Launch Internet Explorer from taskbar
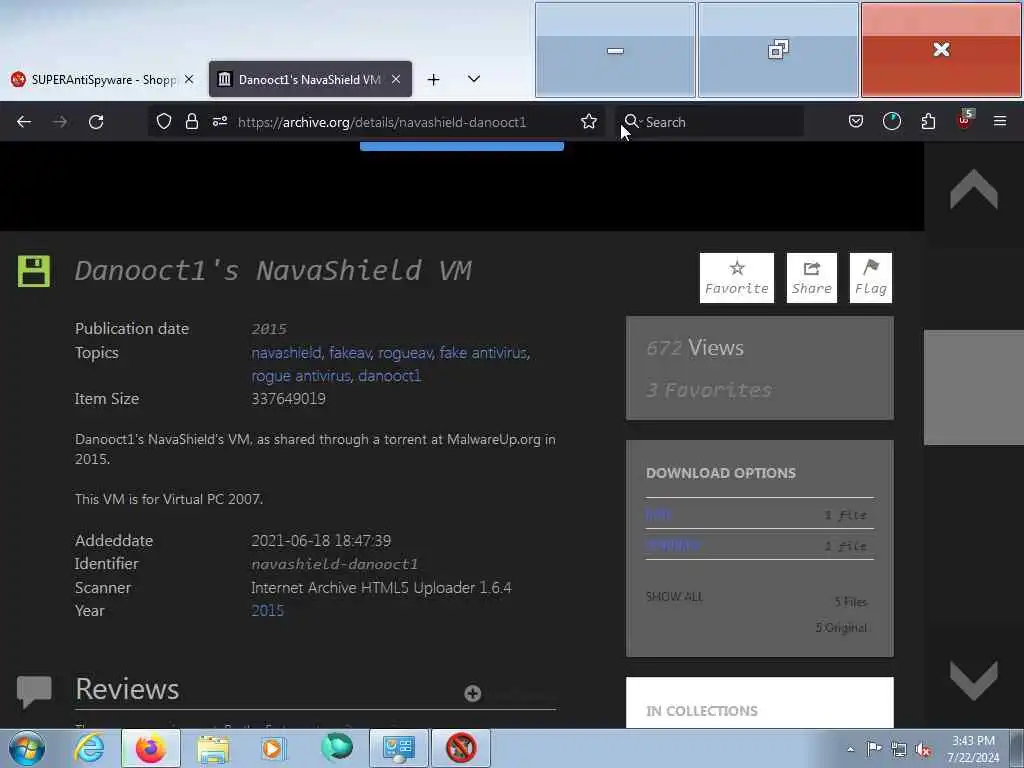Image resolution: width=1024 pixels, height=768 pixels. tap(89, 748)
